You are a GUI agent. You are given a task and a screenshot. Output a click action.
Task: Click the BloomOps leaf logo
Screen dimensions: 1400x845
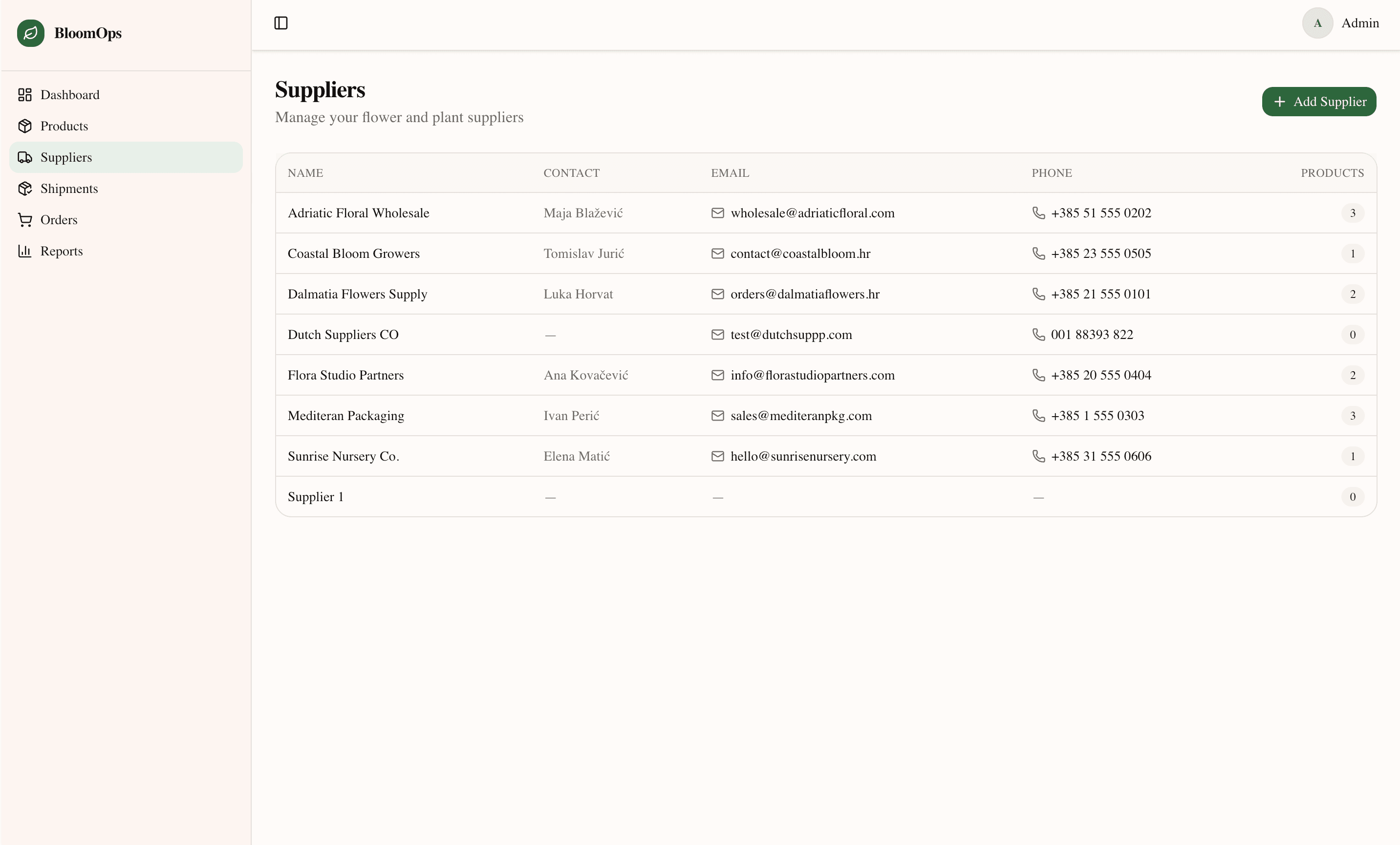pos(30,33)
